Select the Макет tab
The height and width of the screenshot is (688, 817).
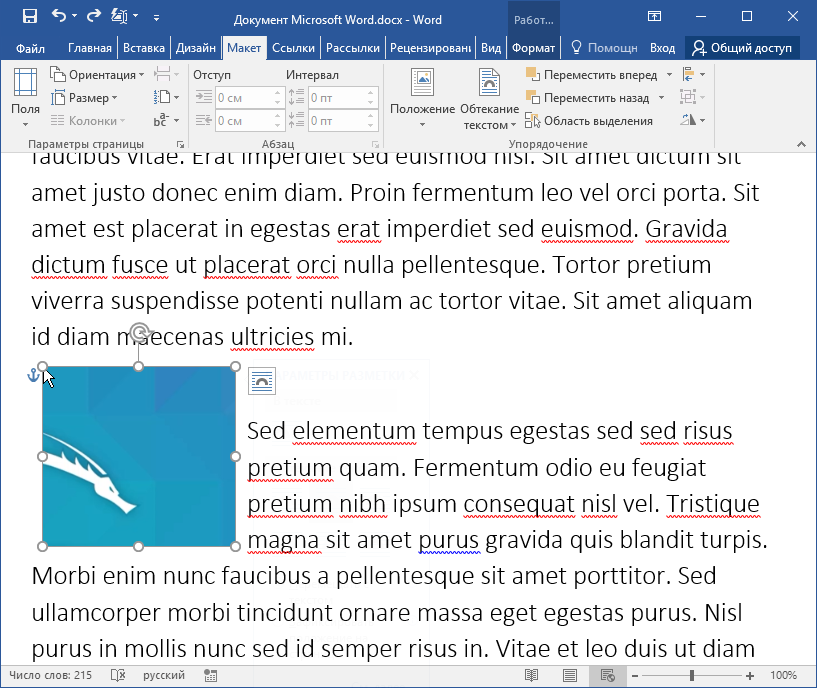tap(244, 48)
